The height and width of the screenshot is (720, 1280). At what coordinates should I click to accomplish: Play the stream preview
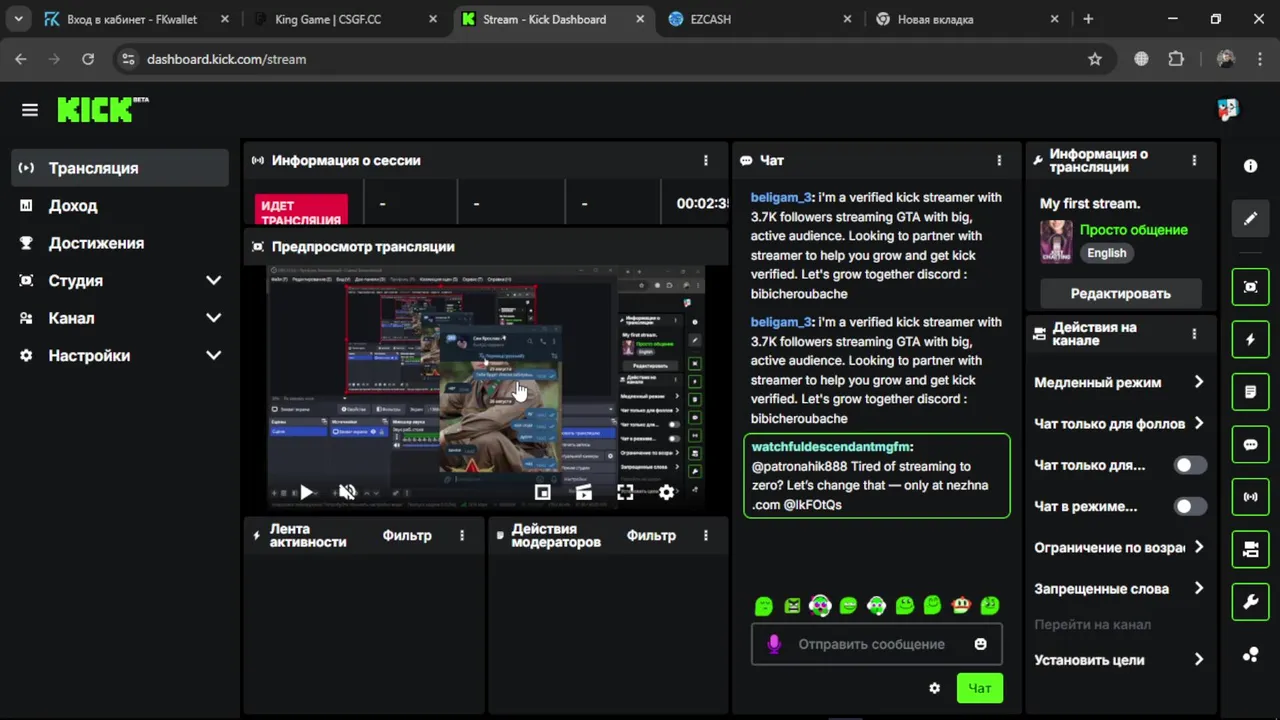307,492
